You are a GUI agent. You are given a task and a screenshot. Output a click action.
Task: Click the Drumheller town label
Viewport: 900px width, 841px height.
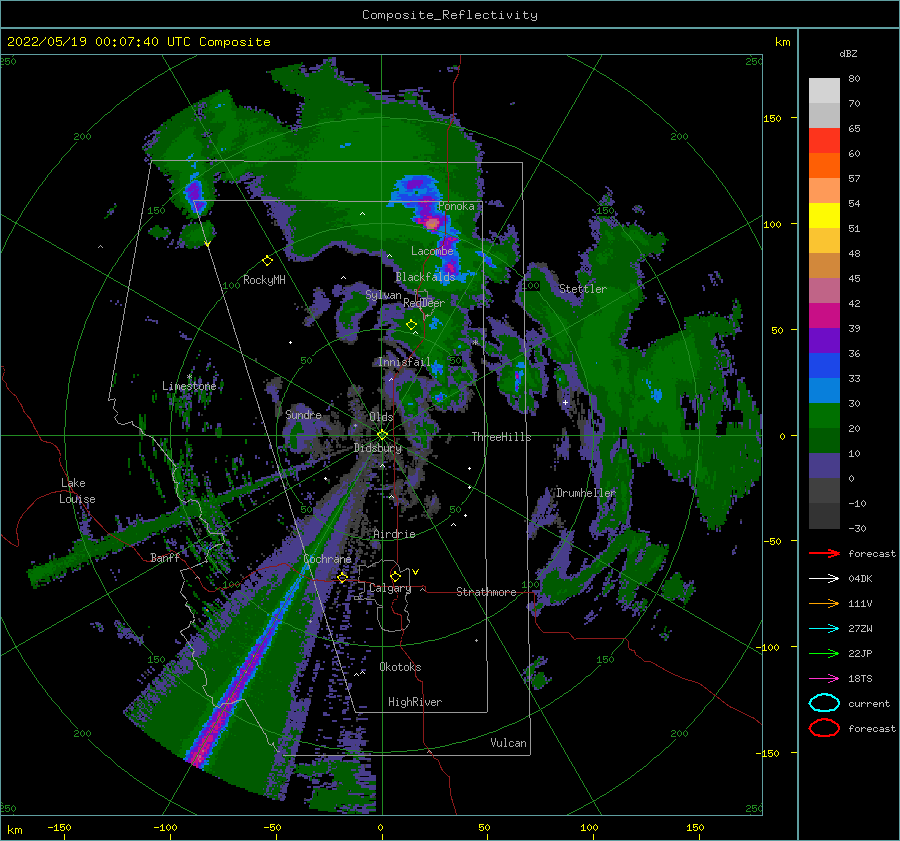coord(585,493)
